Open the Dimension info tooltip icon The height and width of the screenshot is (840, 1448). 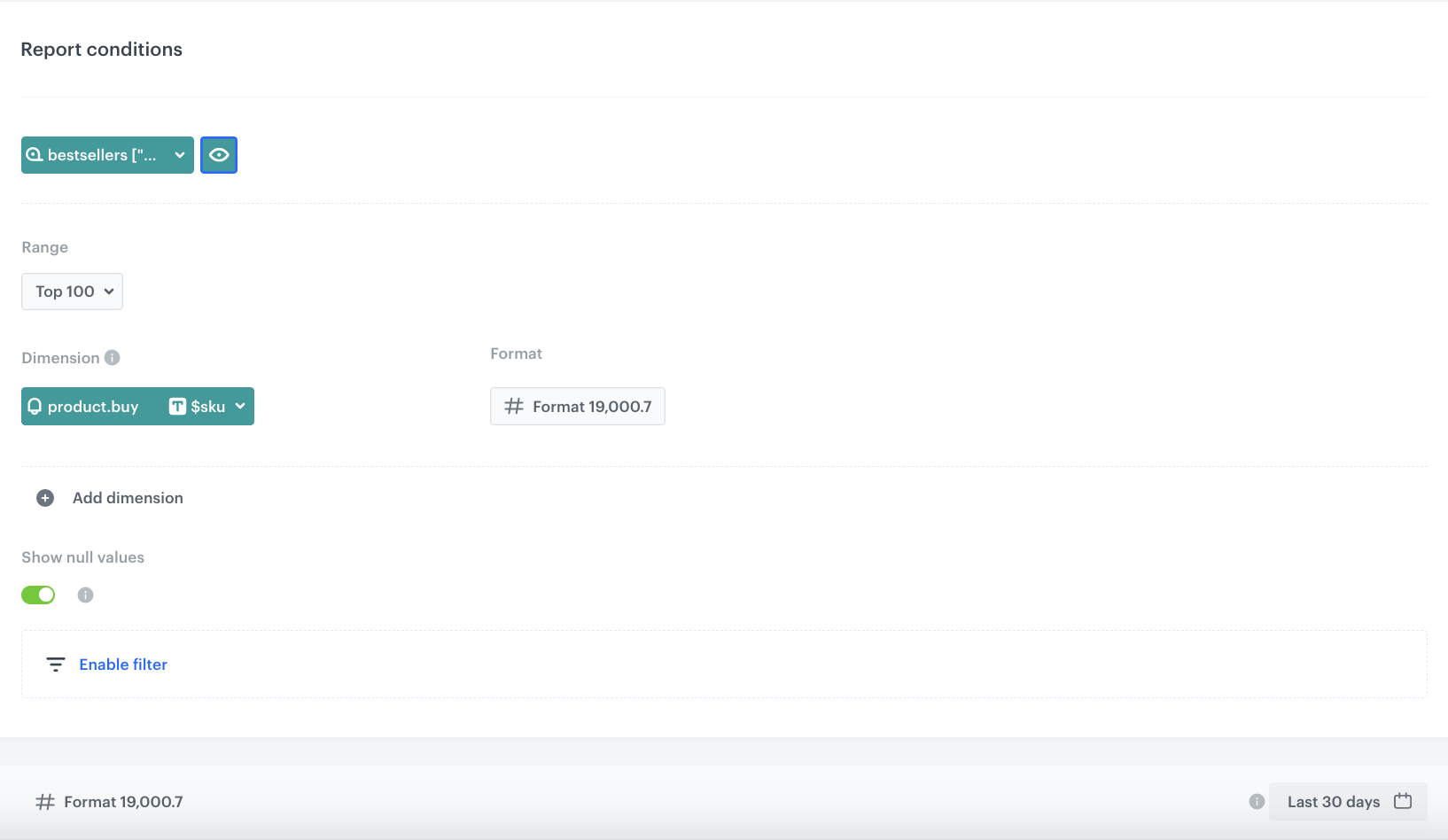coord(112,358)
